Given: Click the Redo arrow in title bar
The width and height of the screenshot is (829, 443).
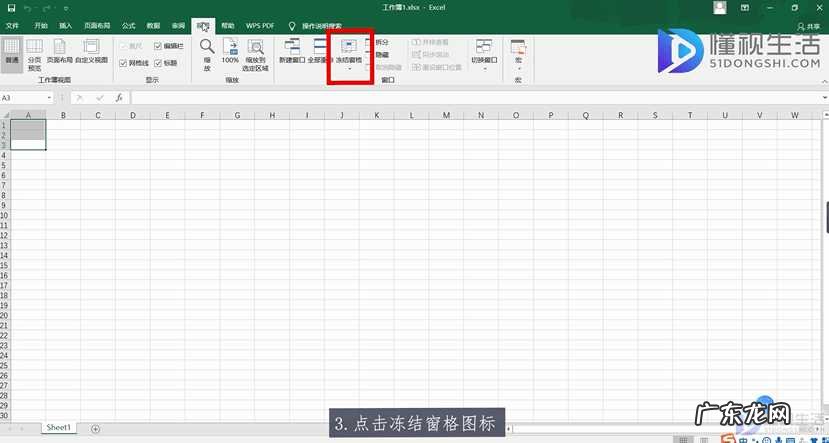Looking at the screenshot, I should [48, 8].
